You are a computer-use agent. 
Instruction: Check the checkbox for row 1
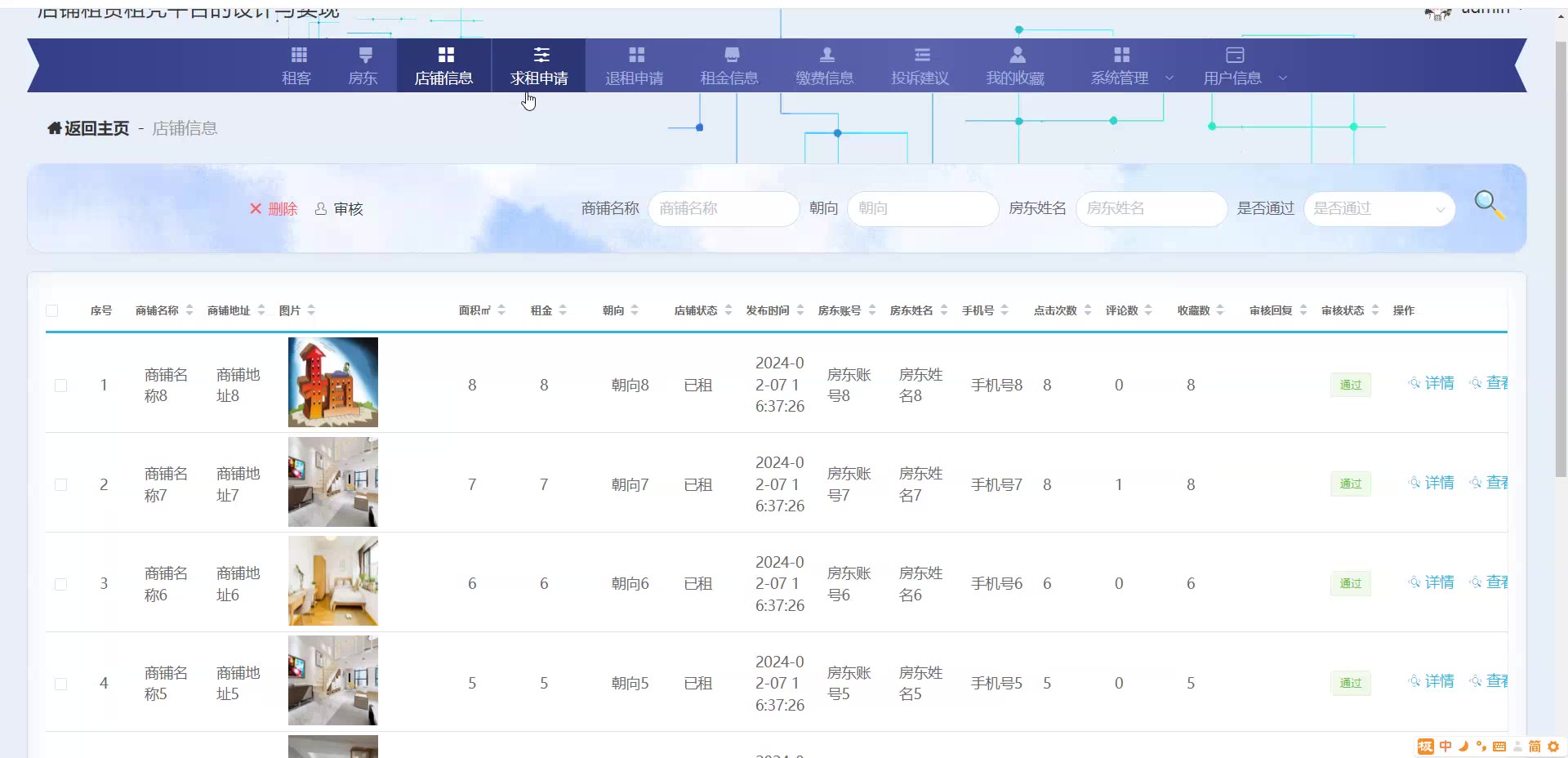point(61,386)
